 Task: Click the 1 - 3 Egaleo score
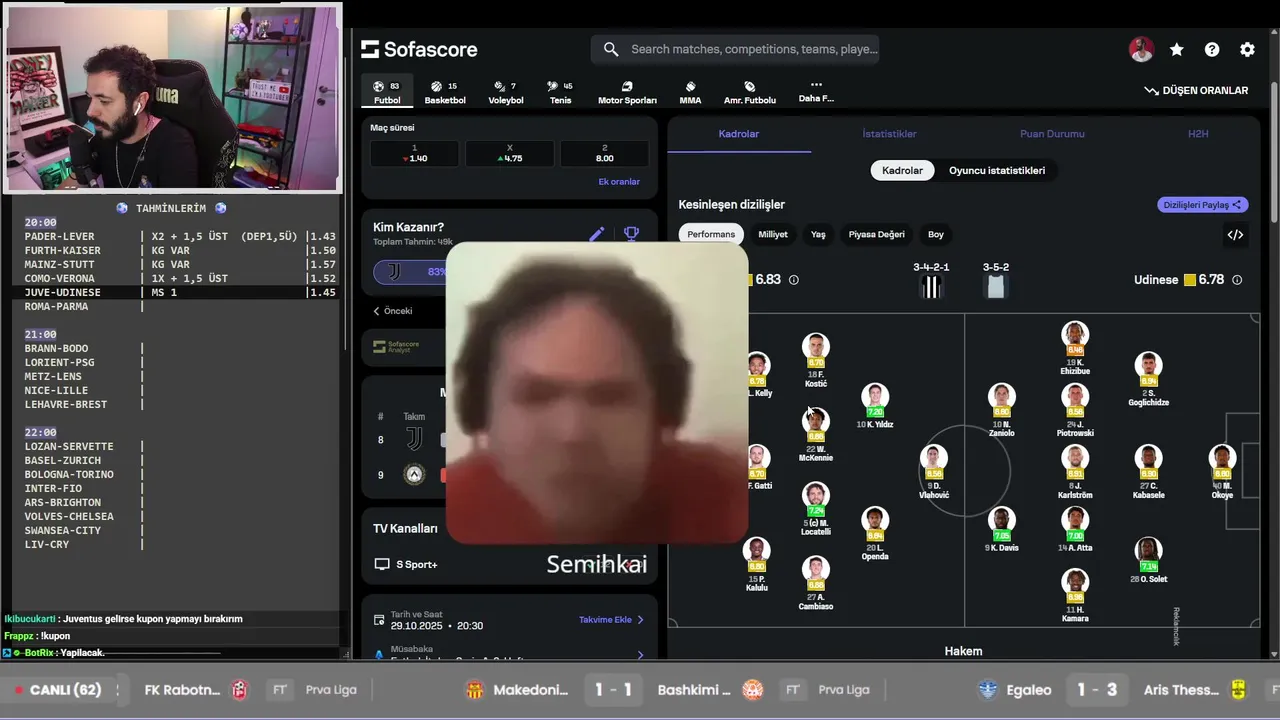1096,690
